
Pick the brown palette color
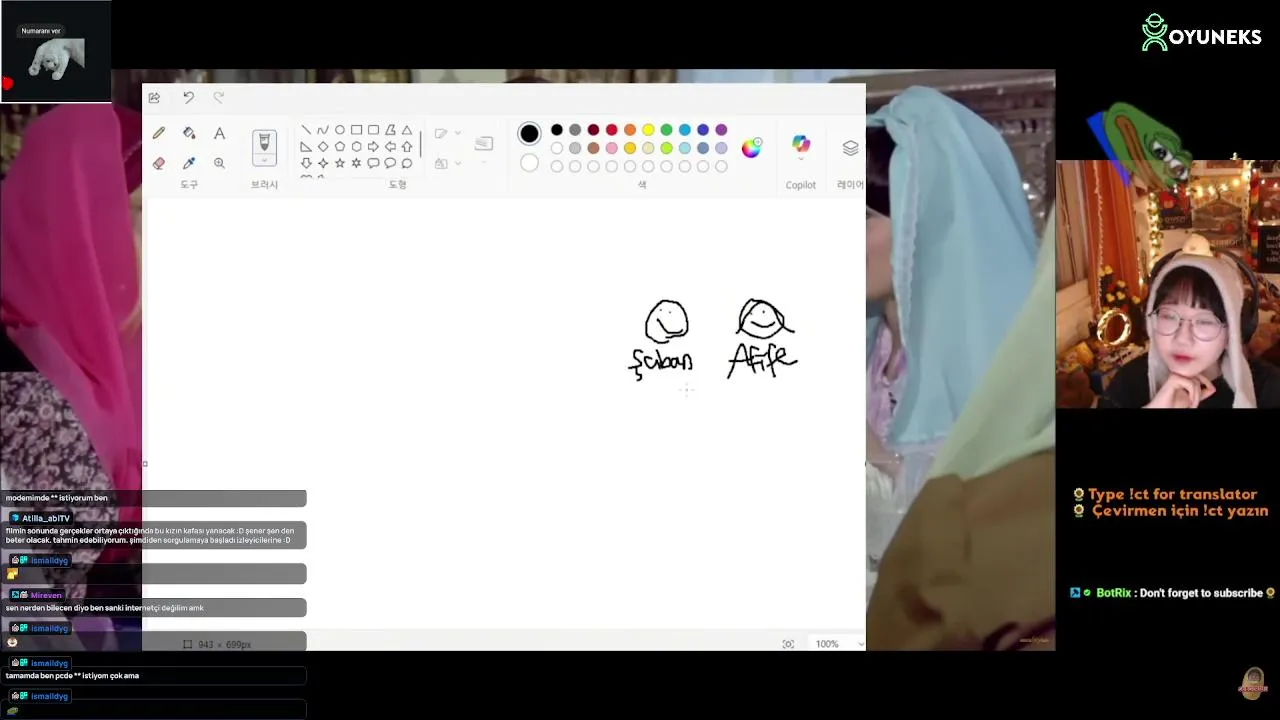tap(593, 148)
